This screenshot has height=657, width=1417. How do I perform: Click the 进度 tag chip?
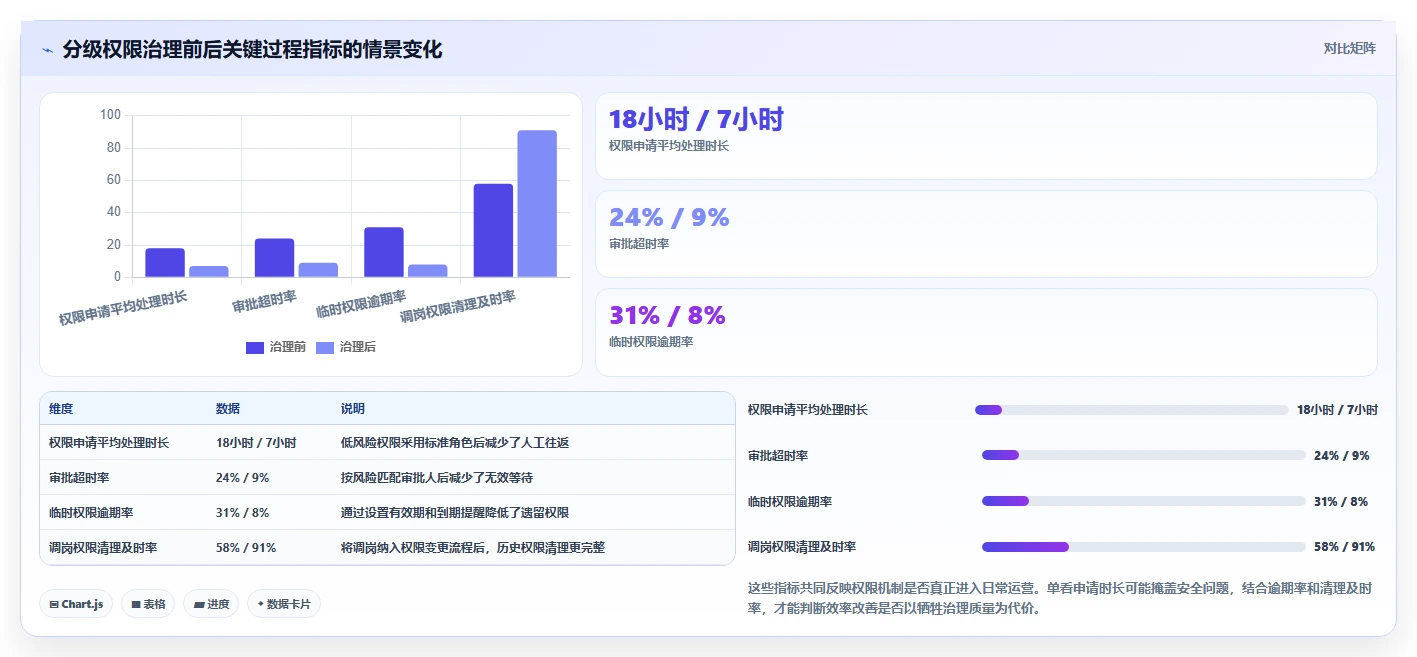click(x=211, y=604)
